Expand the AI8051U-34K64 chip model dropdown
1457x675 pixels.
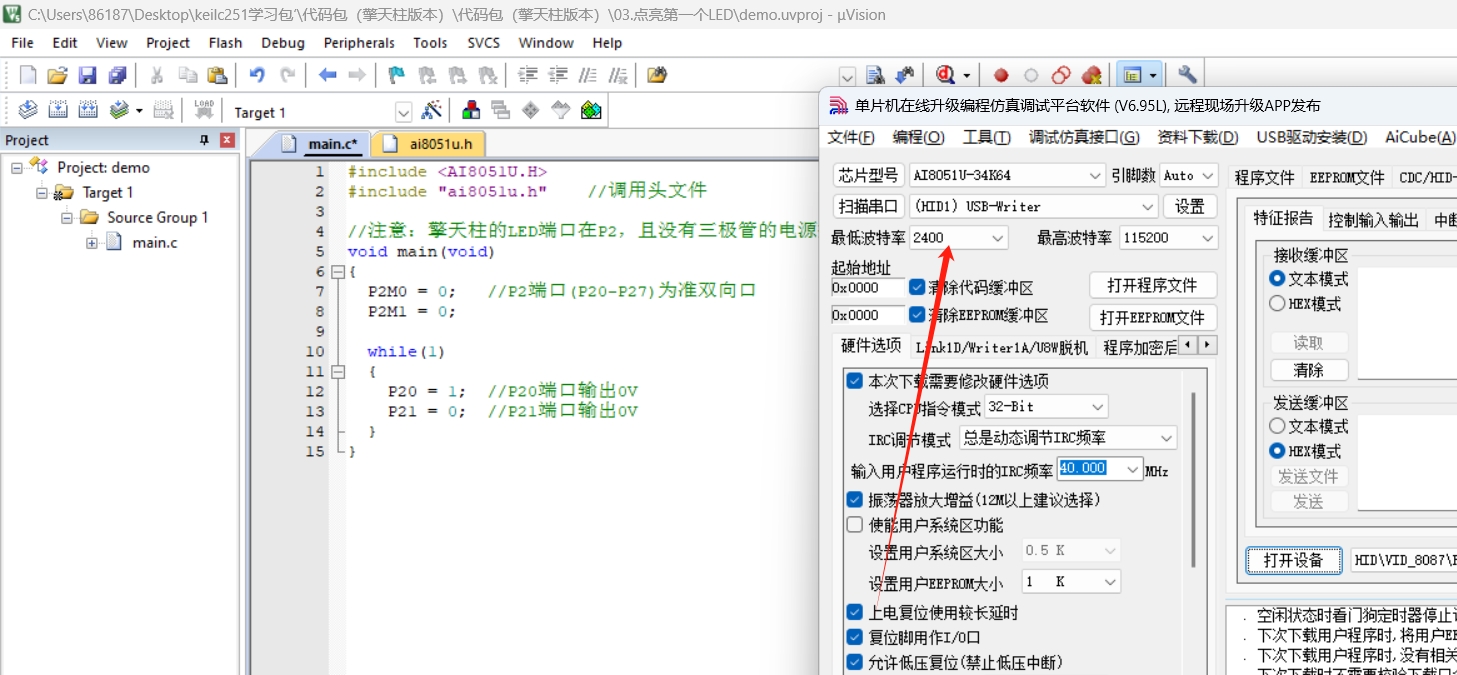(x=1095, y=176)
